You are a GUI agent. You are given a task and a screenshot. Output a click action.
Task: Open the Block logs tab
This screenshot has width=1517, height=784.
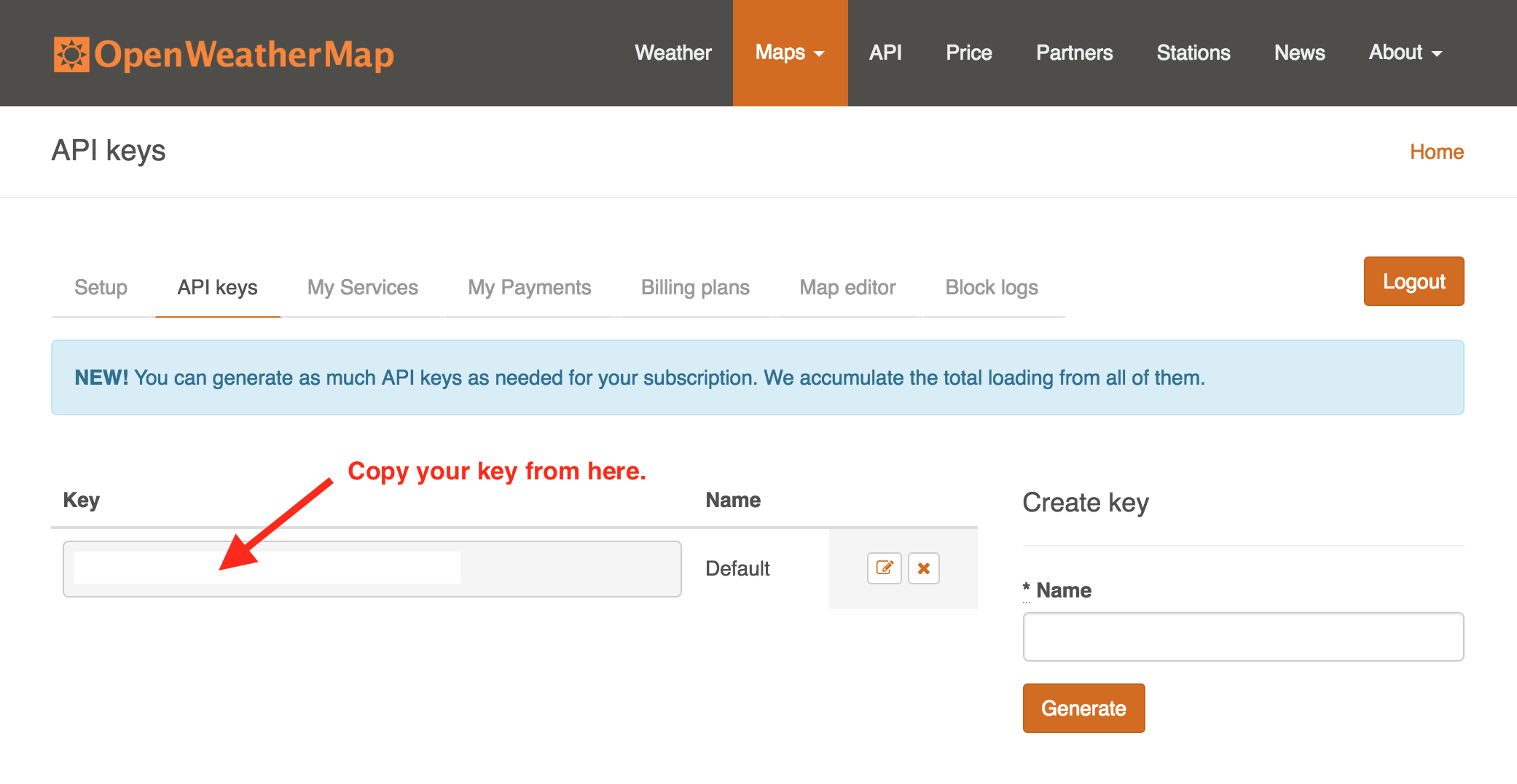pos(992,288)
